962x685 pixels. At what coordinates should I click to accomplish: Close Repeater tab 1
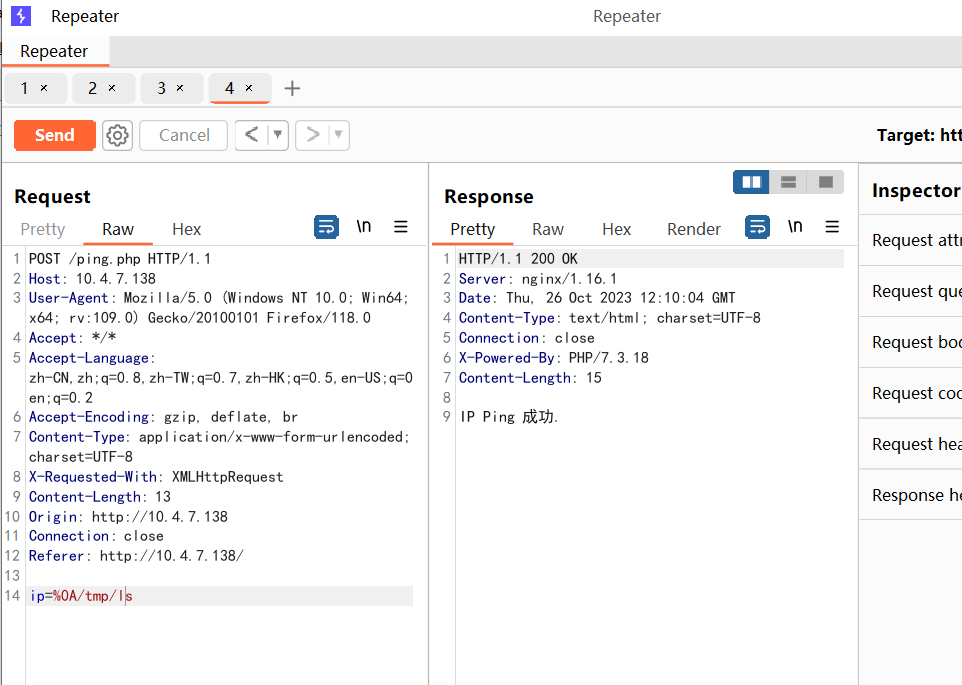coord(44,88)
